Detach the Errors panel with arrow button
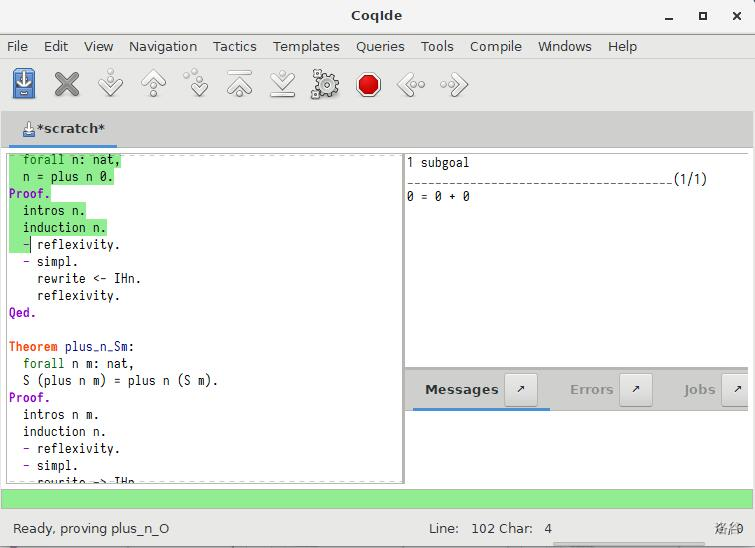 (x=635, y=389)
